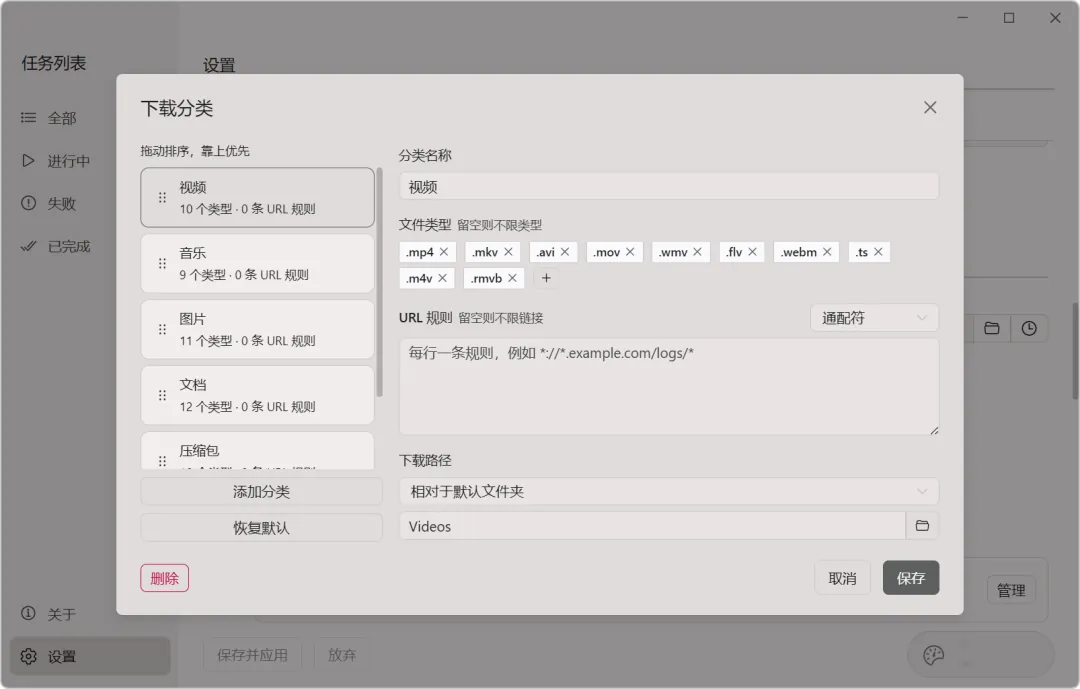Select the 视频 category card
1080x689 pixels.
[258, 198]
